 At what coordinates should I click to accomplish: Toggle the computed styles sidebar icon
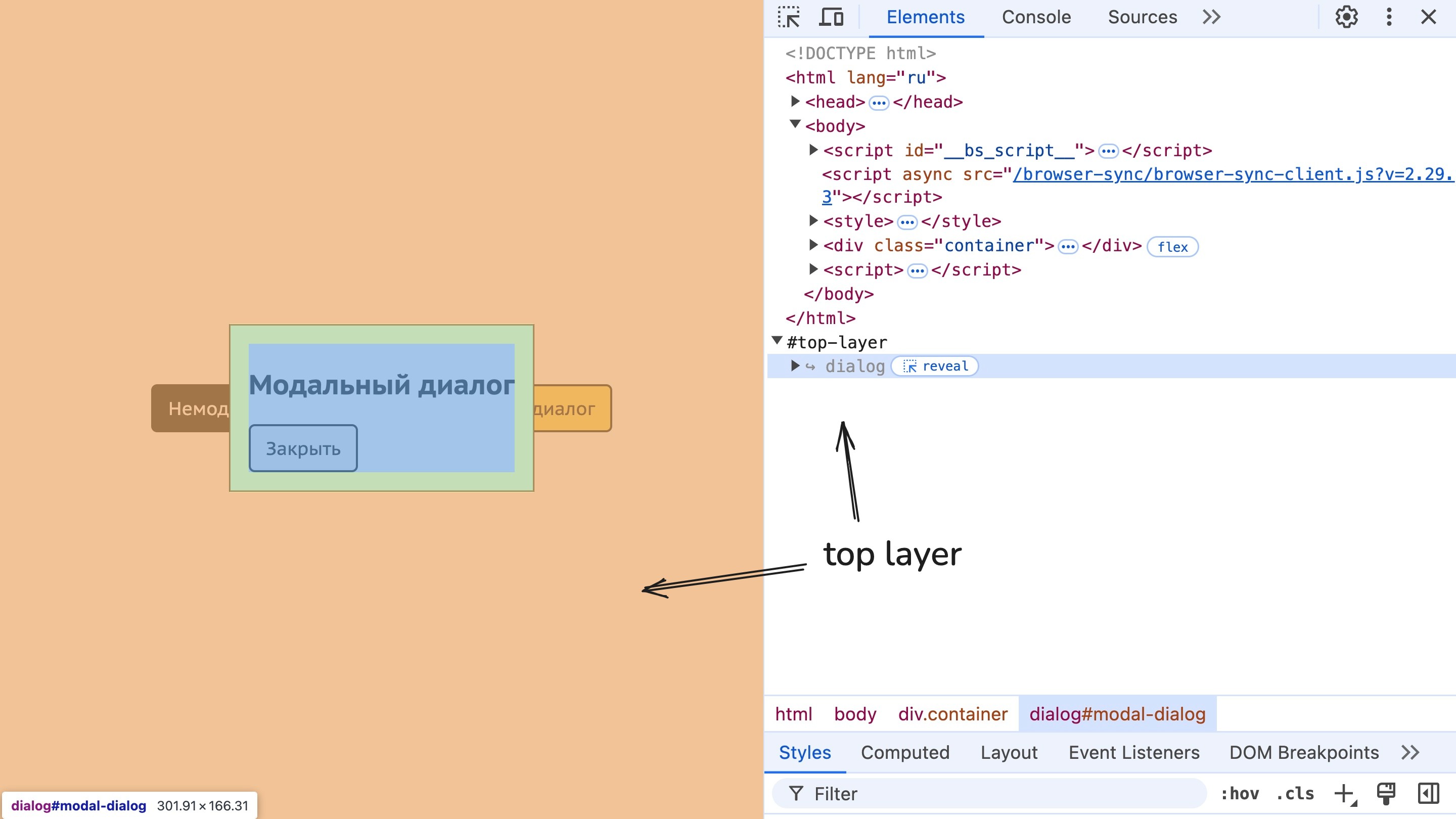click(x=1428, y=793)
